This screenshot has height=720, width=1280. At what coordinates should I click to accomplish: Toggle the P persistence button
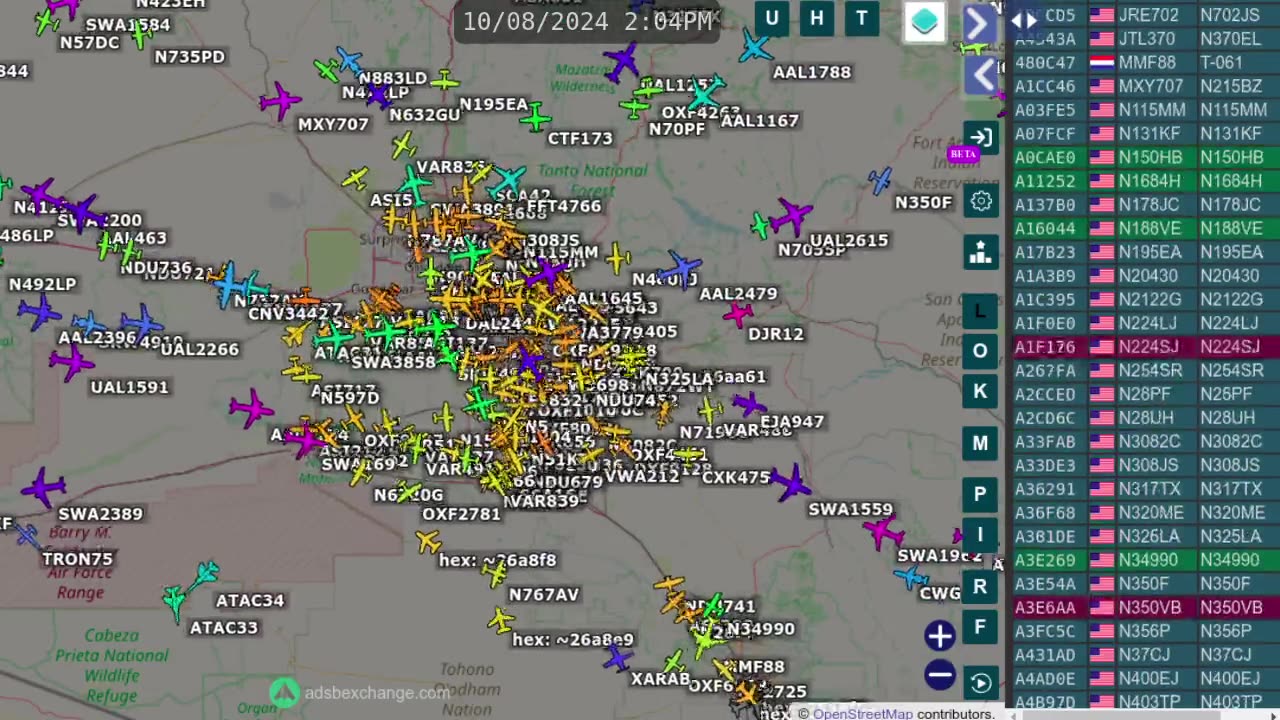coord(980,494)
